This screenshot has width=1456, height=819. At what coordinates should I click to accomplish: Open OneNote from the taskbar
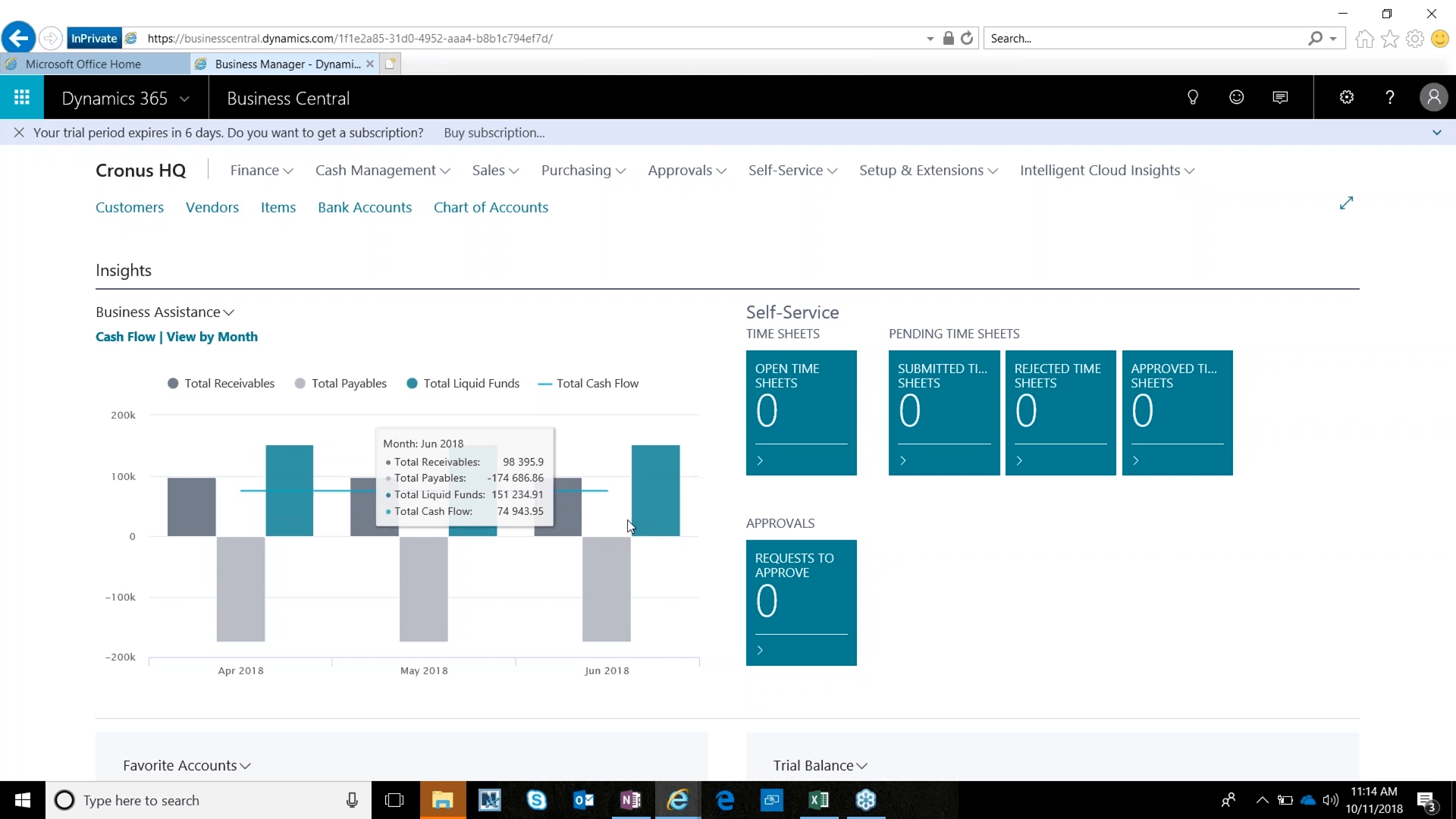pyautogui.click(x=631, y=800)
